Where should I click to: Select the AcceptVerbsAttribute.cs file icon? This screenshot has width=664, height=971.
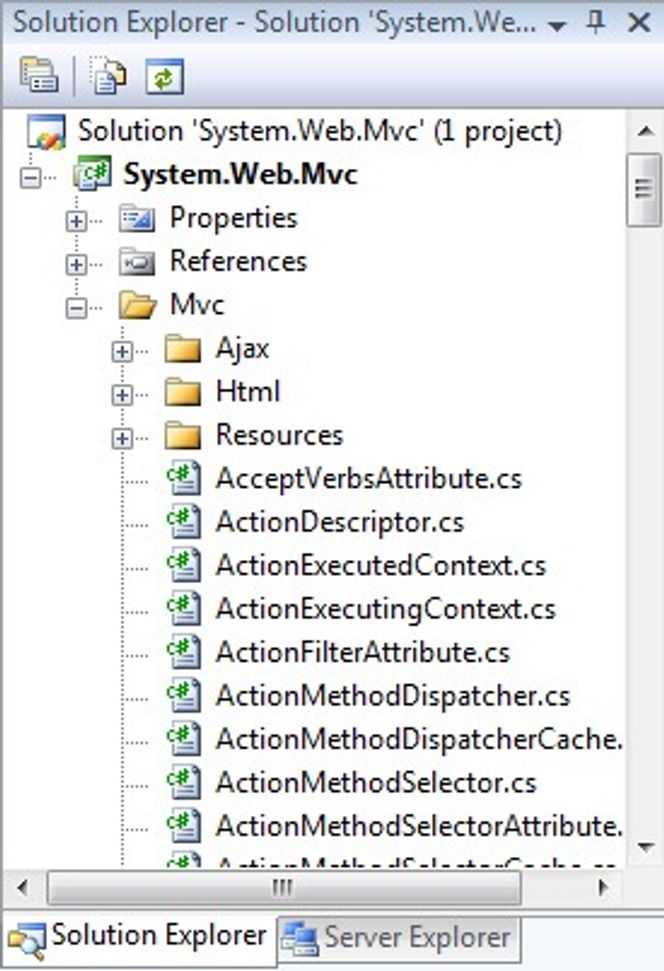184,479
